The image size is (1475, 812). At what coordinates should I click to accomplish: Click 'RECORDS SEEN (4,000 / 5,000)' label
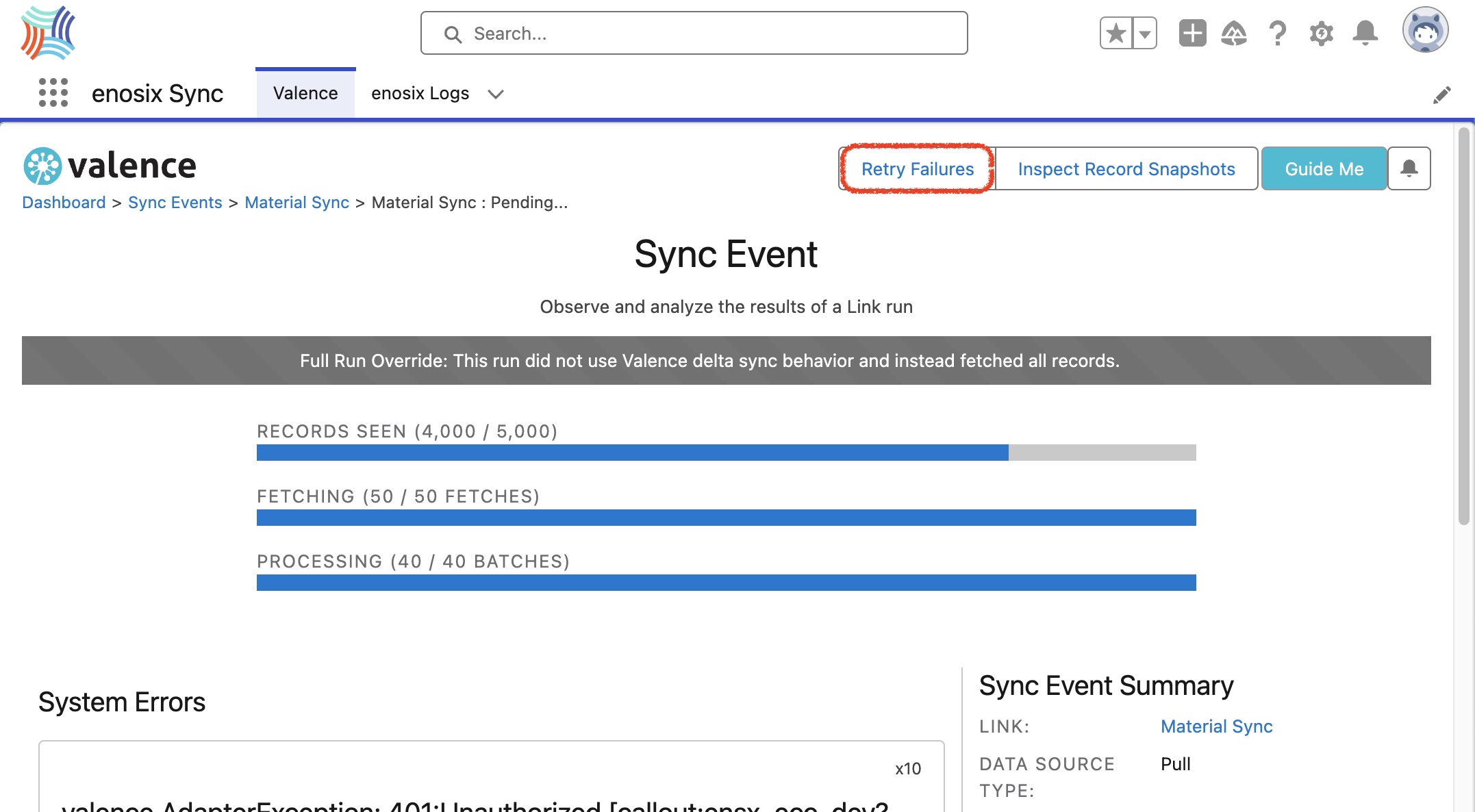point(407,431)
